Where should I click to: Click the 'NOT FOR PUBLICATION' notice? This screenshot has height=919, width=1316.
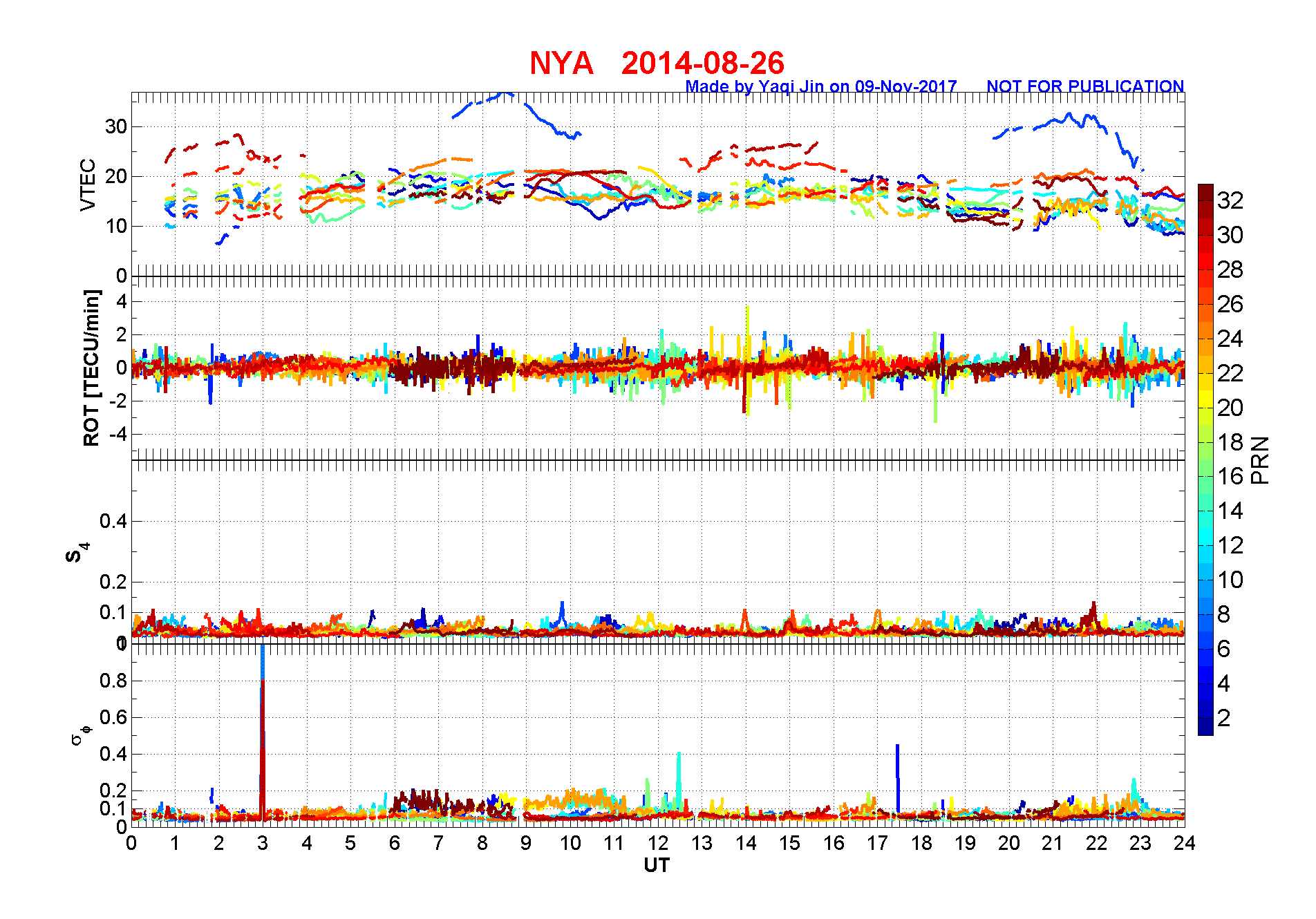pos(1085,86)
